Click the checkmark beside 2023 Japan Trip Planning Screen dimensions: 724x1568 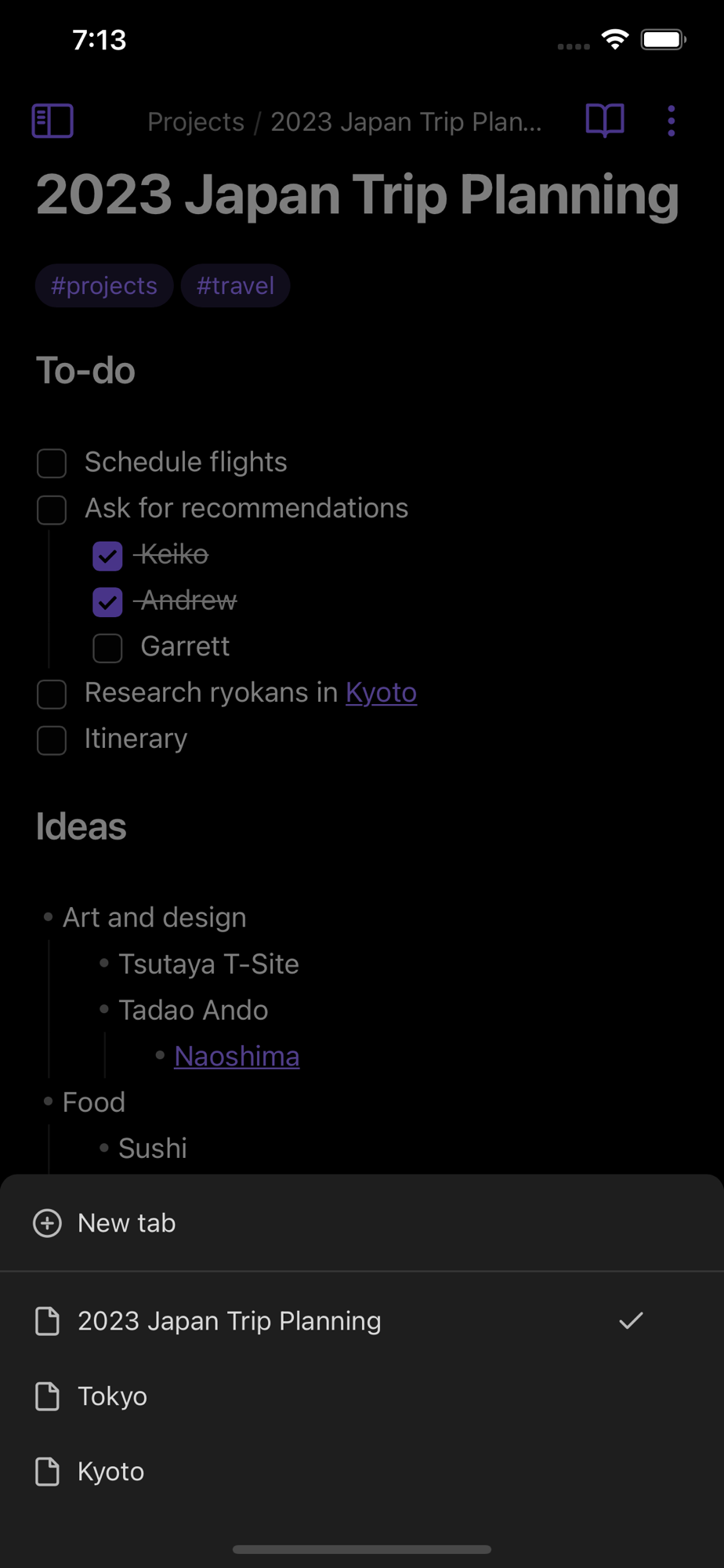[x=631, y=1321]
